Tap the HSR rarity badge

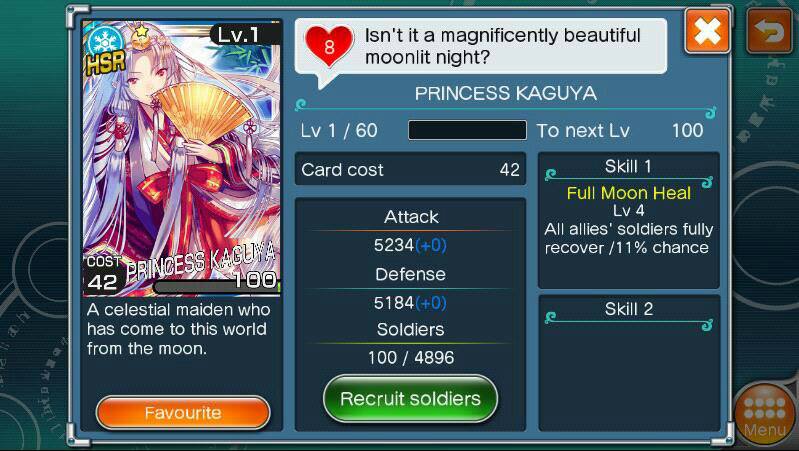pos(105,63)
